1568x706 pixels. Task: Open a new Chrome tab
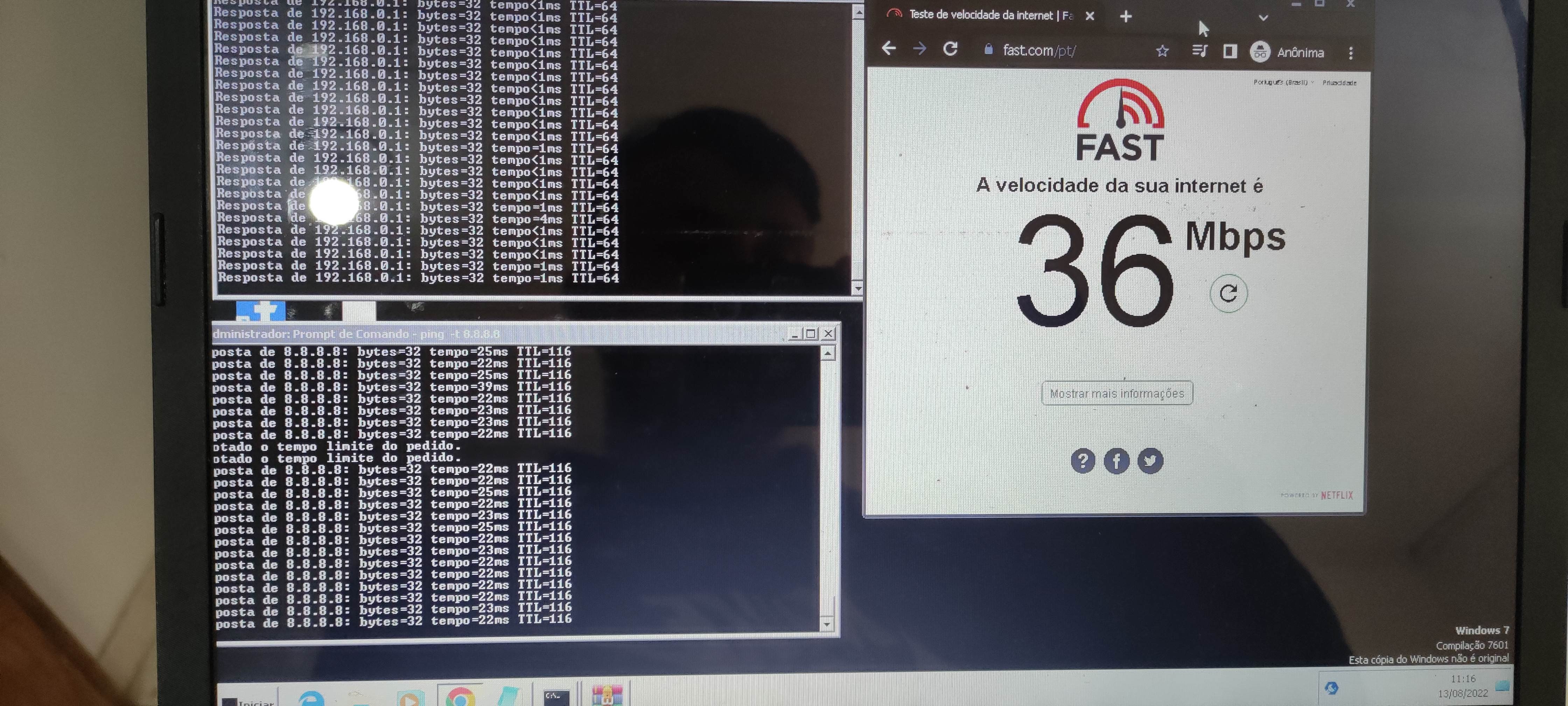point(1126,16)
